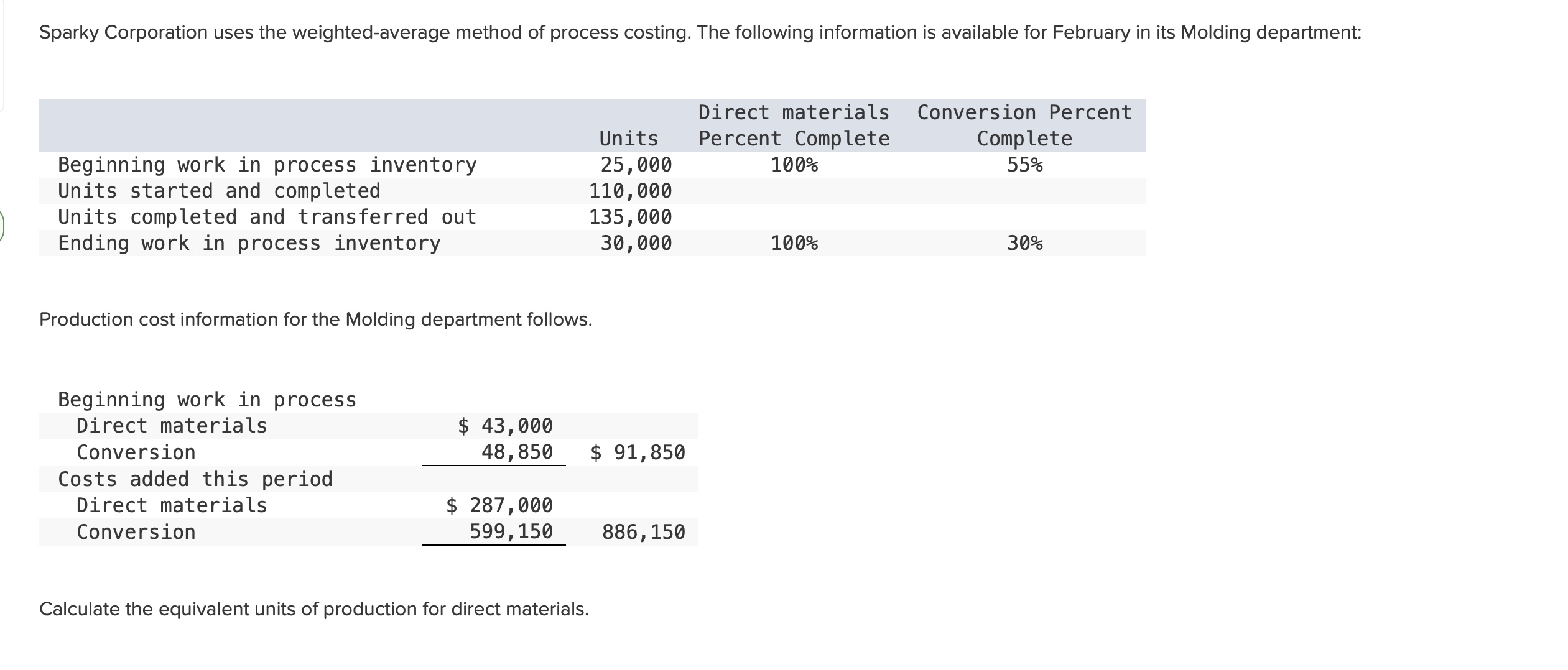Click the Costs added this period label
1568x670 pixels.
195,479
